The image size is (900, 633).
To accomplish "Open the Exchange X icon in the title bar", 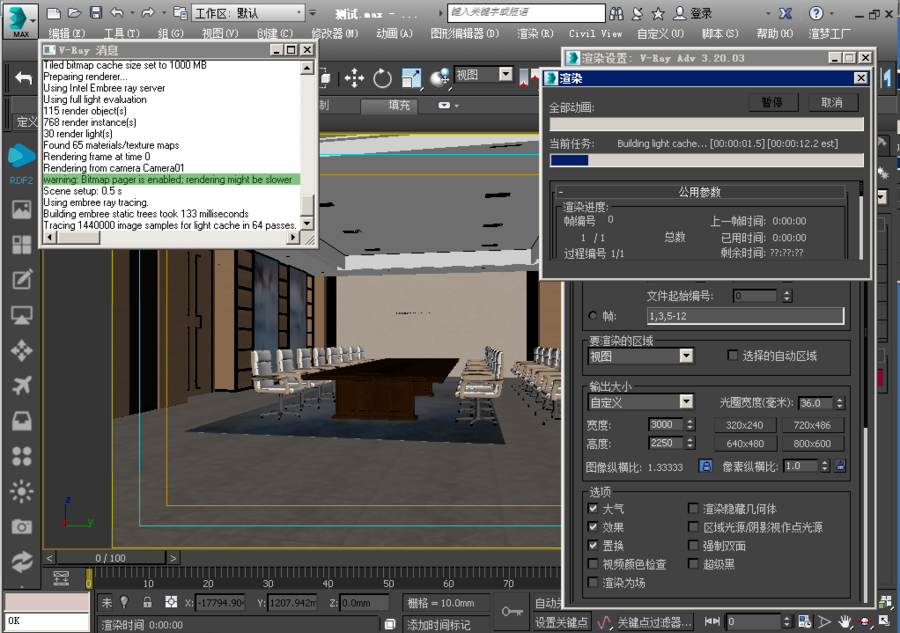I will [x=785, y=13].
